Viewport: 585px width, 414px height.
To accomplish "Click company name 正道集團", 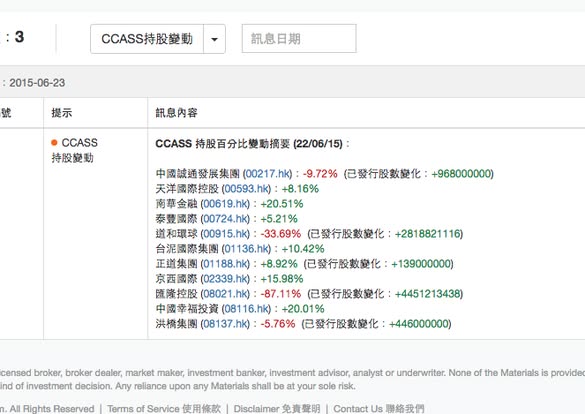I will pyautogui.click(x=176, y=264).
